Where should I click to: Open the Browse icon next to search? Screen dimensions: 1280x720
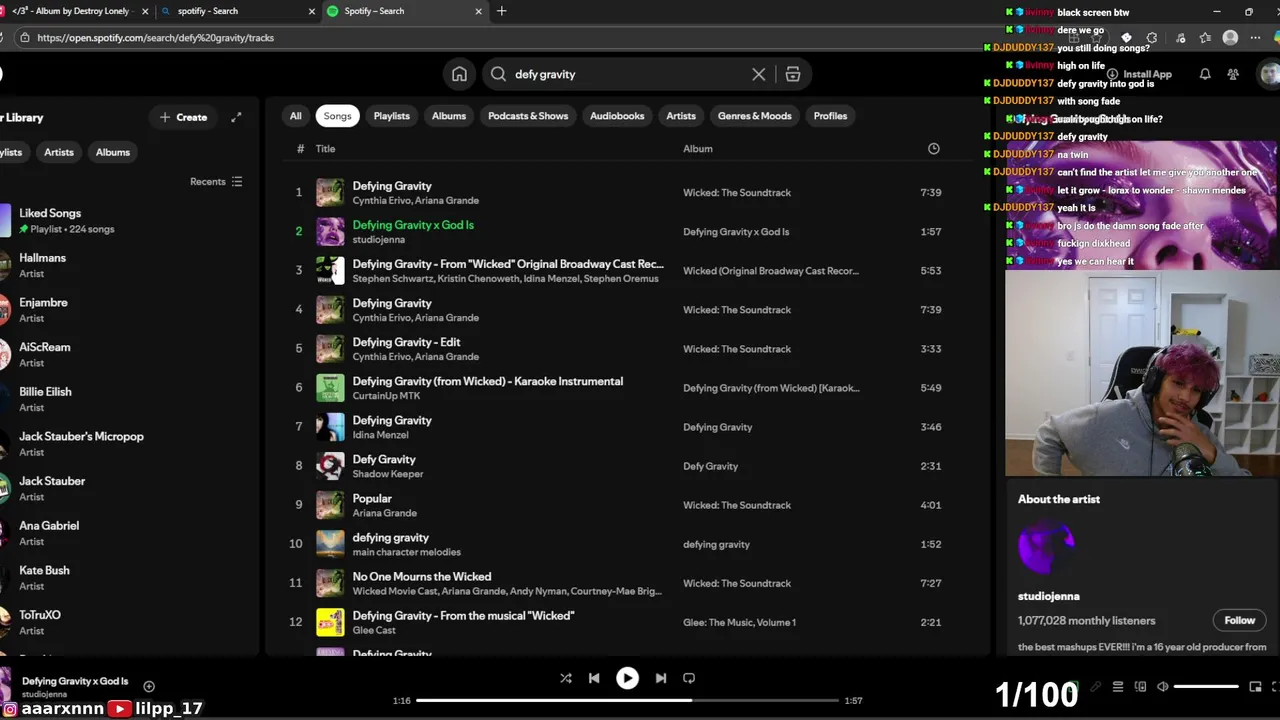793,74
